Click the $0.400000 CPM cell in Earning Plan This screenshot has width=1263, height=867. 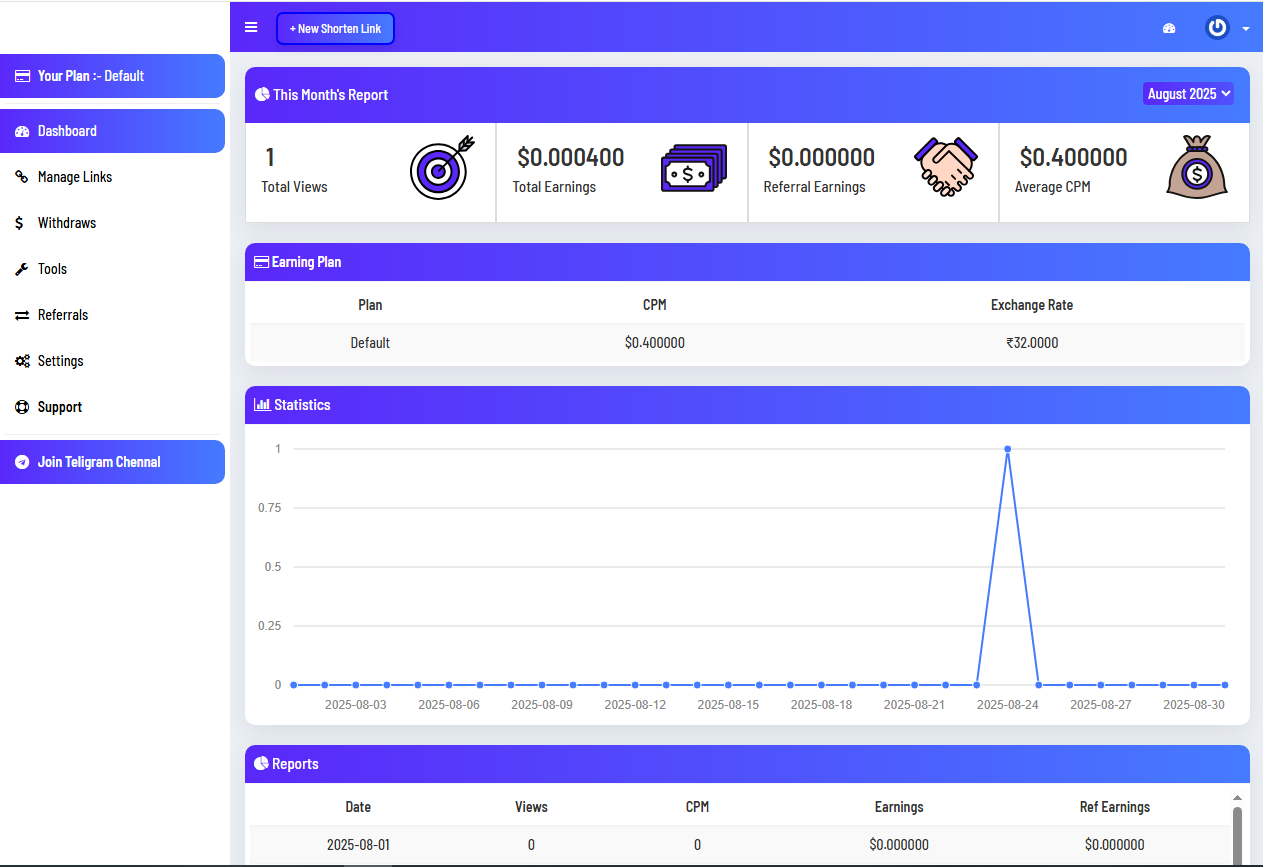655,343
